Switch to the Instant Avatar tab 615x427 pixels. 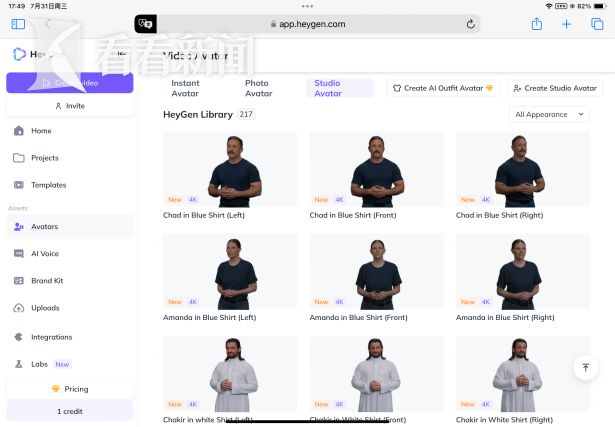tap(185, 88)
